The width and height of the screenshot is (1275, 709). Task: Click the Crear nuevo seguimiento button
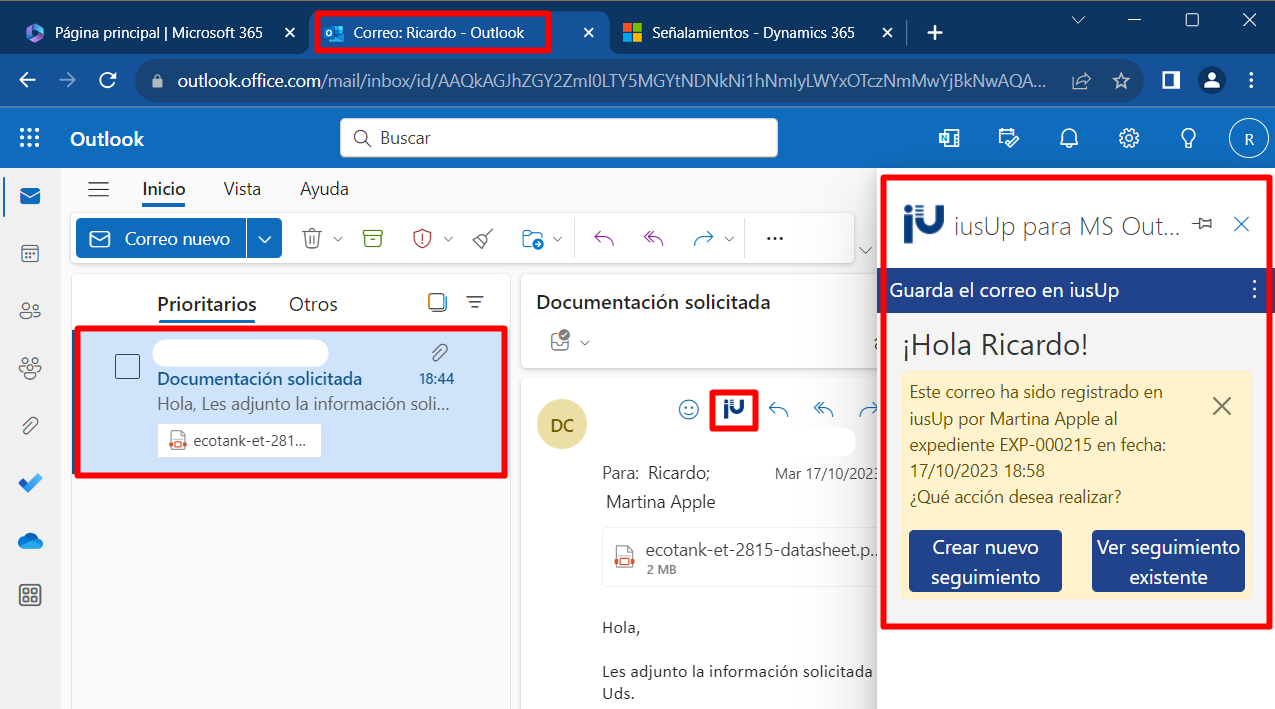tap(985, 562)
